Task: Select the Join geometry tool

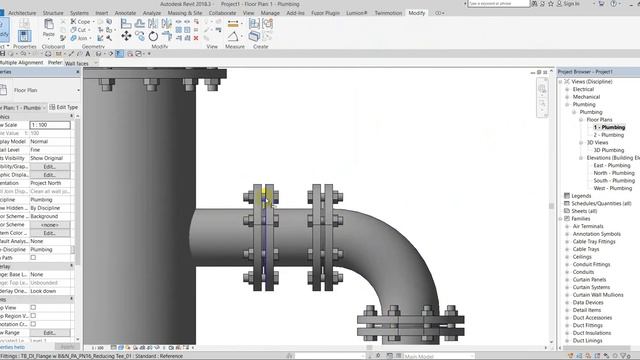Action: coord(80,38)
